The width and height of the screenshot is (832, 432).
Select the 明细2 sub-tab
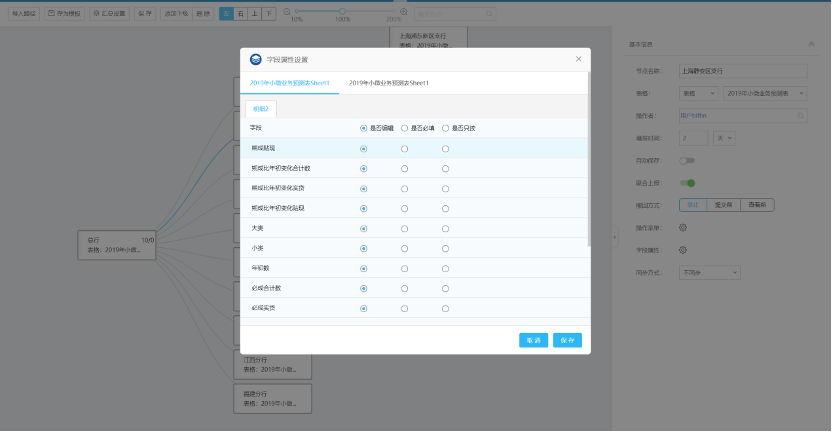263,108
